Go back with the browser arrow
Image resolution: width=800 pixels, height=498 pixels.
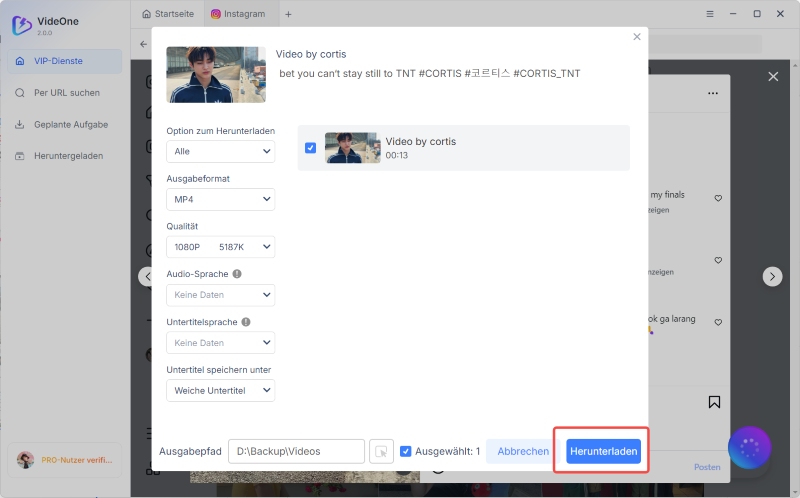click(x=143, y=44)
